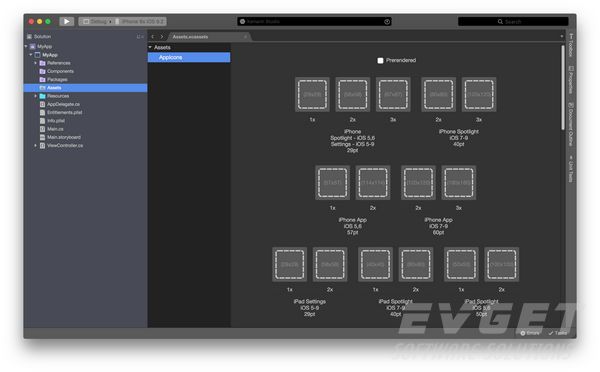Expand the References folder

pos(36,63)
